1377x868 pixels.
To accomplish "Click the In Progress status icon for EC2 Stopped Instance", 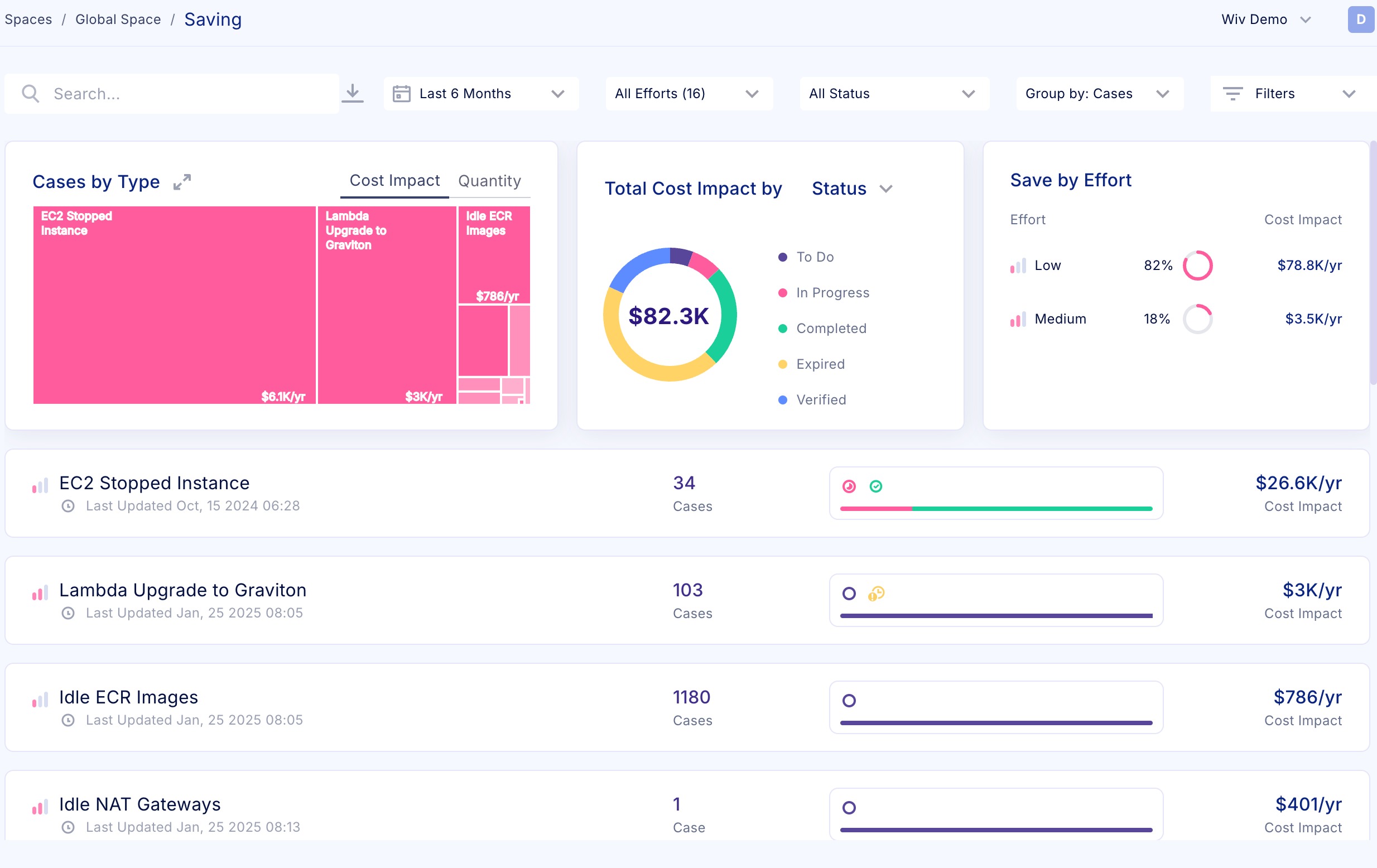I will 849,486.
